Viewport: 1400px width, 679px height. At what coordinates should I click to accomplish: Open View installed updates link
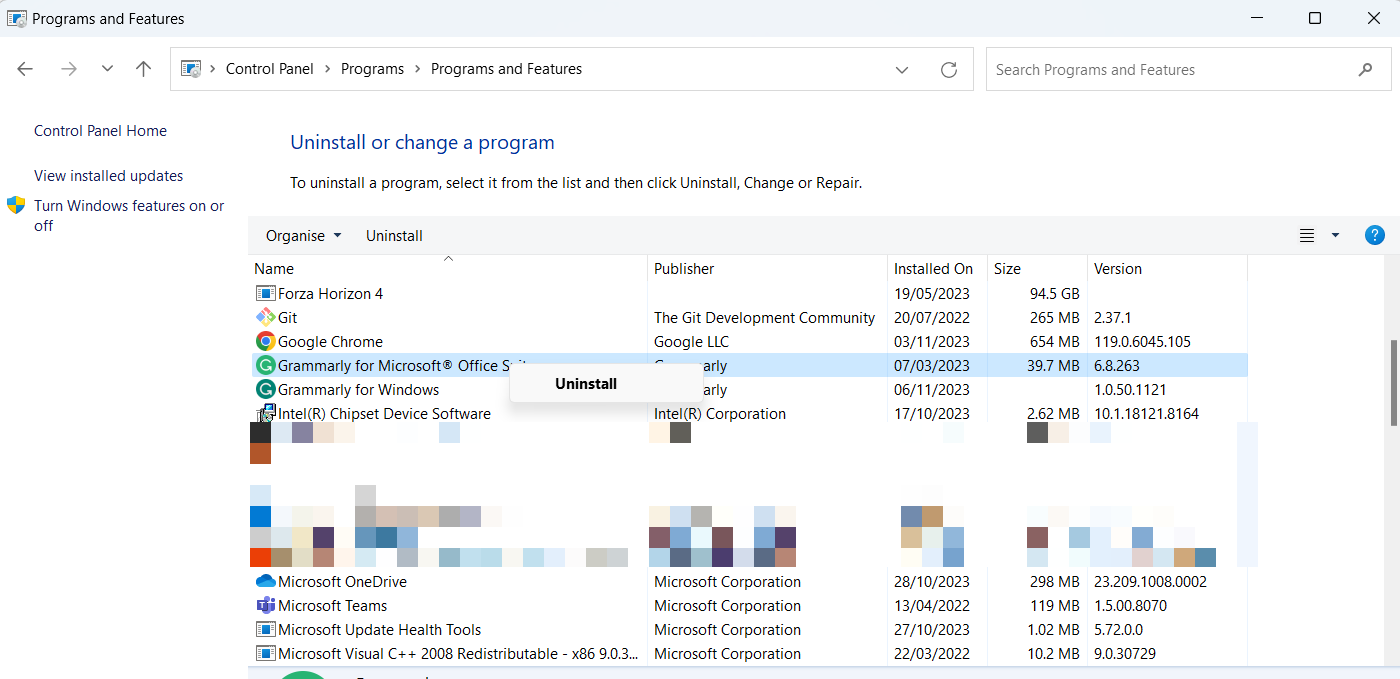click(x=108, y=176)
